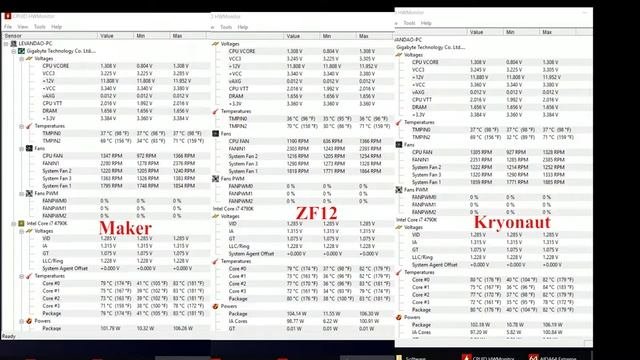Click TMPIN0 section thermometer icon in ZF12 window
Image resolution: width=640 pixels, height=360 pixels.
[216, 111]
